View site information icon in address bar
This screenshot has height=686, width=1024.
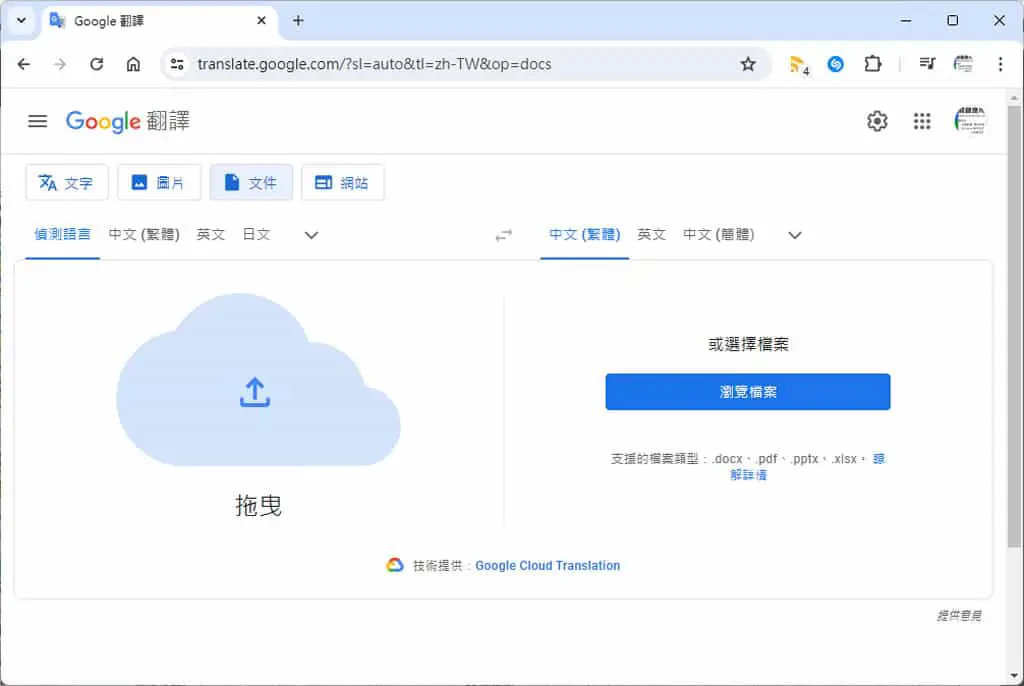(177, 64)
